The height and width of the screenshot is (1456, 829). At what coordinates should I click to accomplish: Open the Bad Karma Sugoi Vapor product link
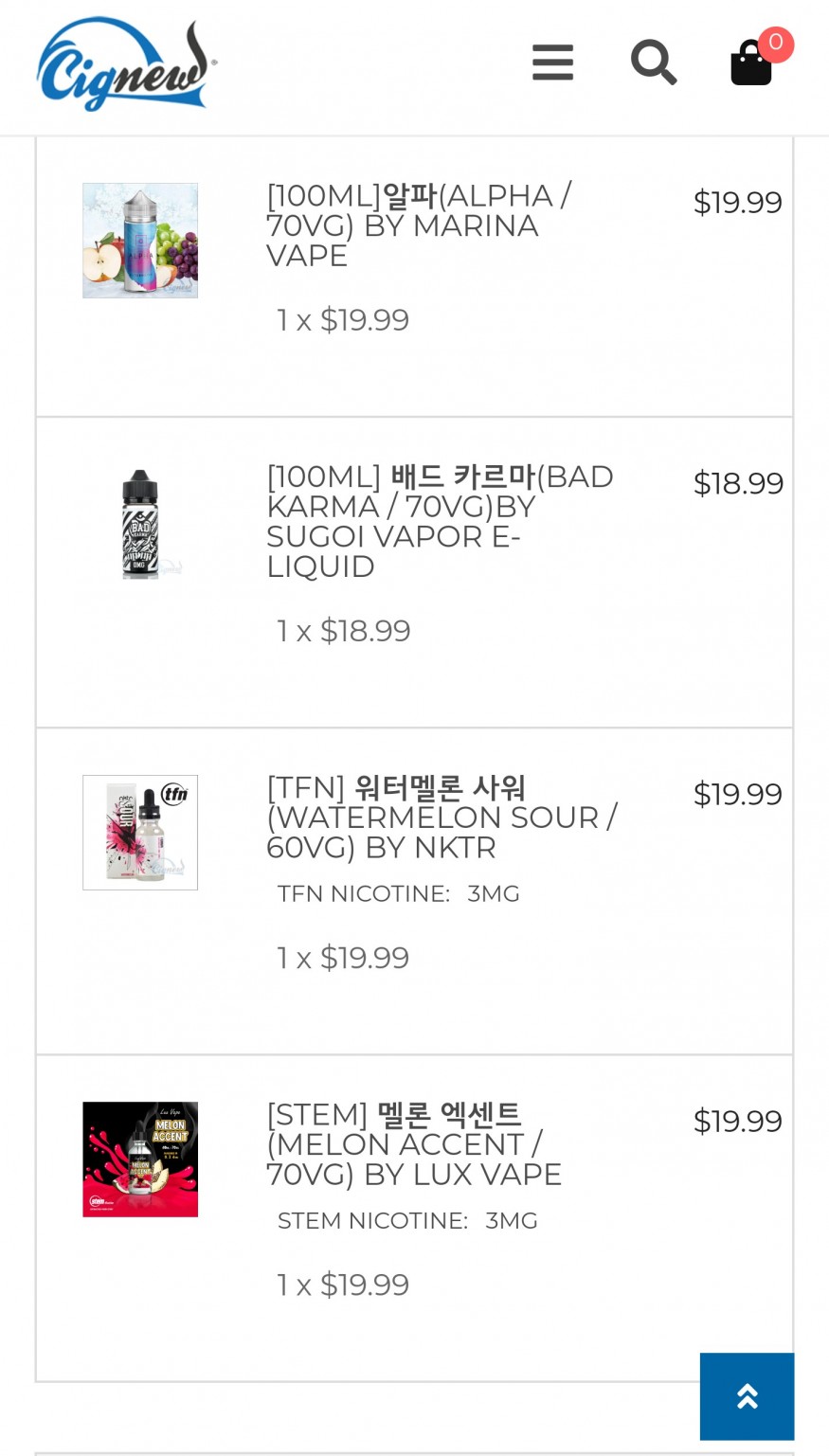click(x=439, y=521)
